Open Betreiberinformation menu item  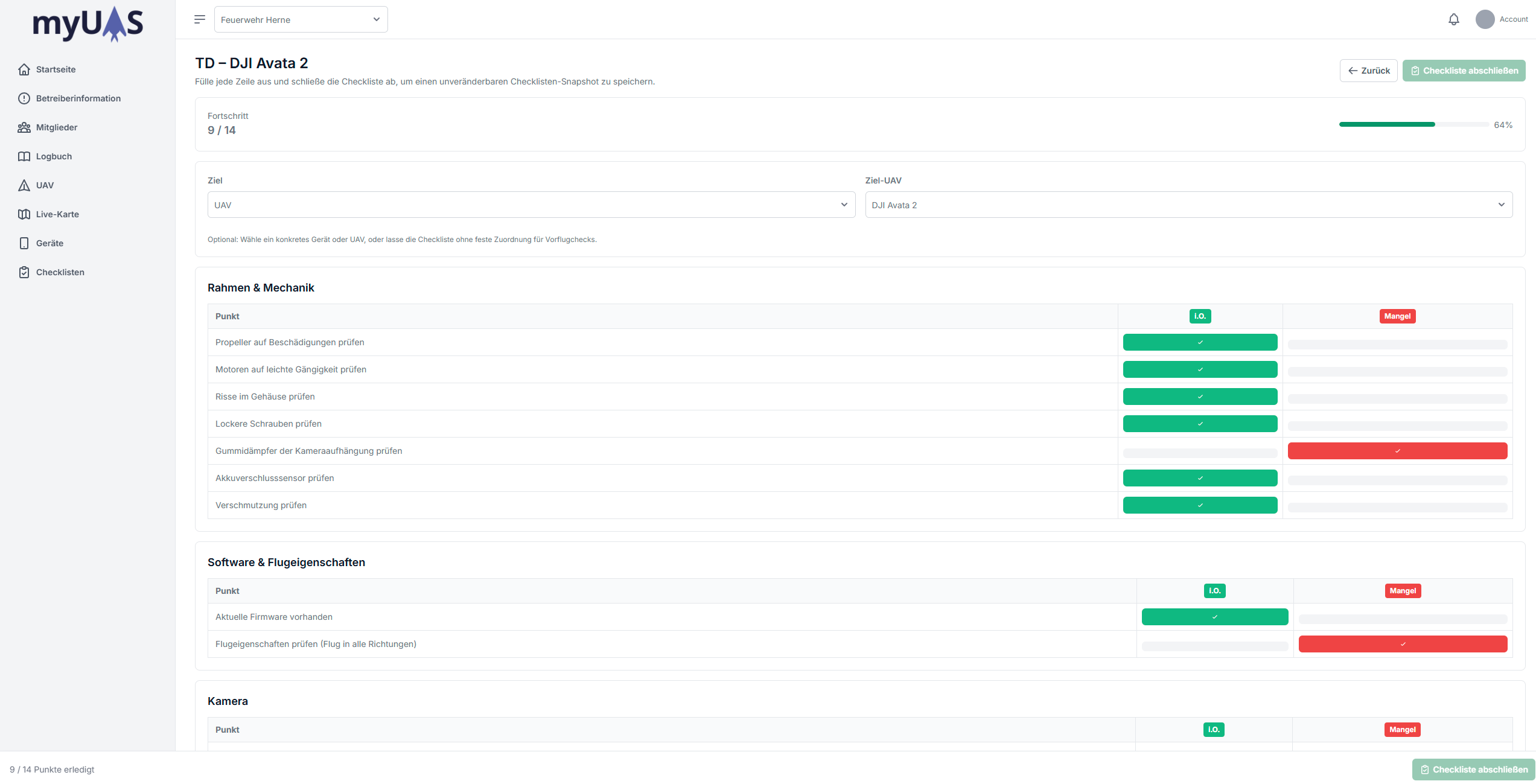point(78,98)
